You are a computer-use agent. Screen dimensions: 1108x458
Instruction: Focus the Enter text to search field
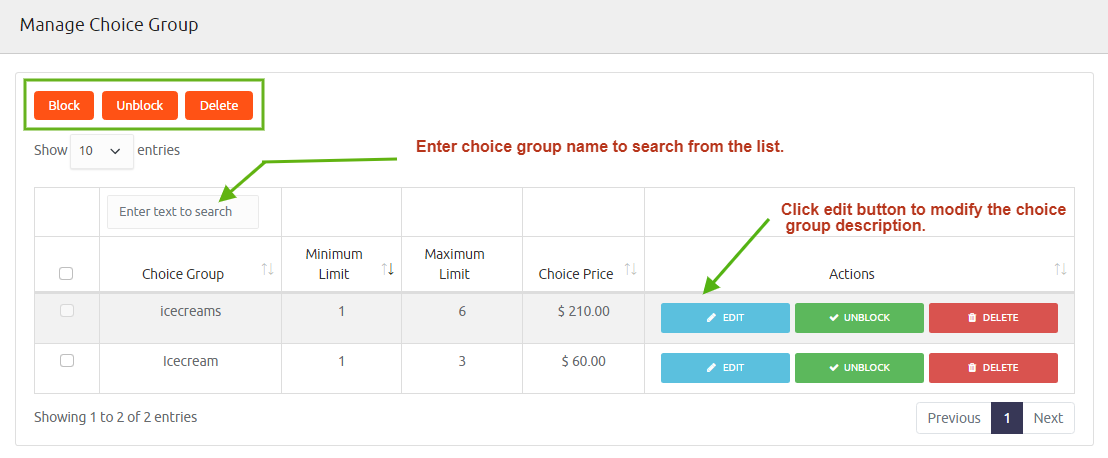(x=183, y=212)
